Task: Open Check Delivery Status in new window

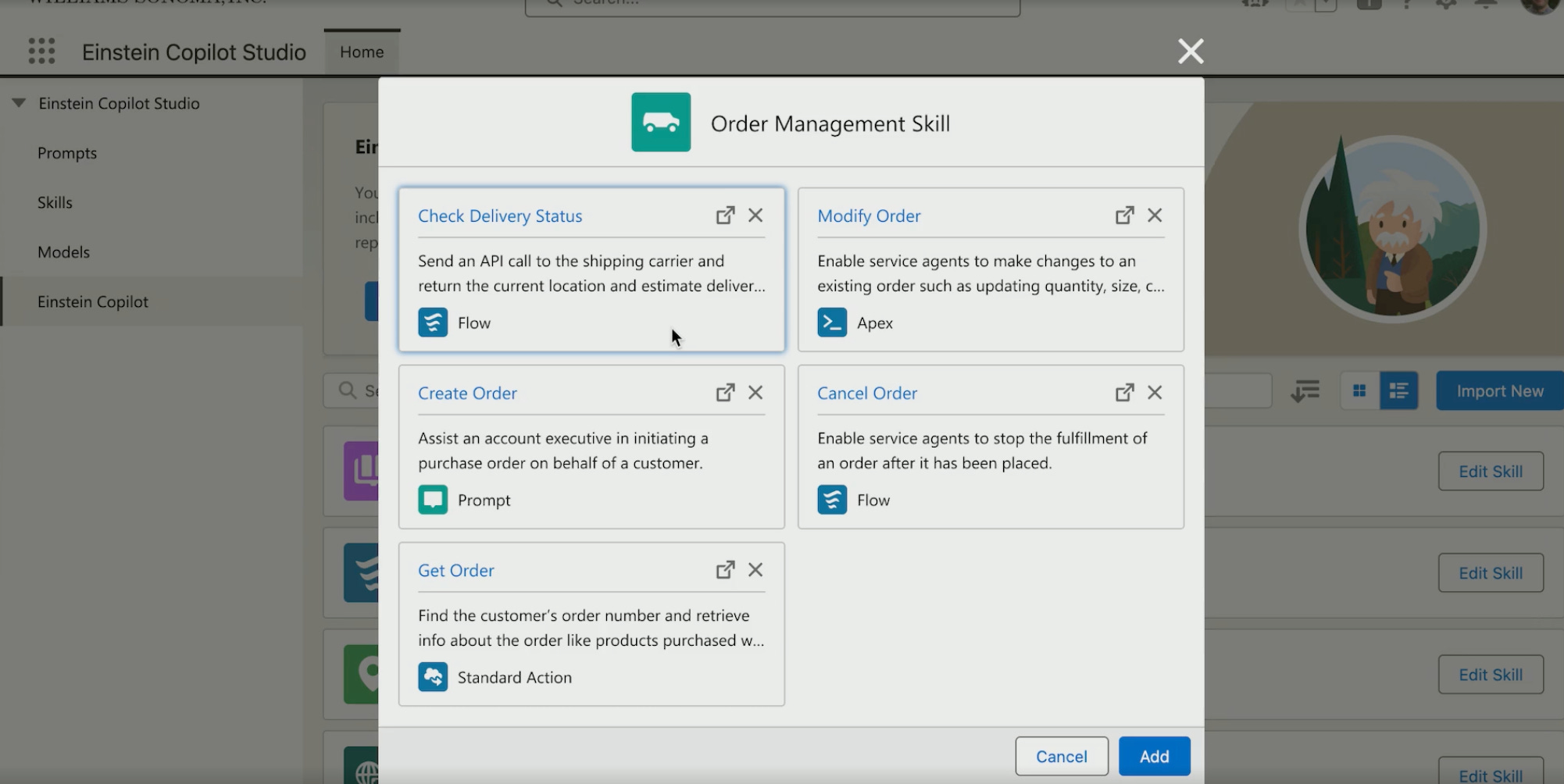Action: [725, 216]
